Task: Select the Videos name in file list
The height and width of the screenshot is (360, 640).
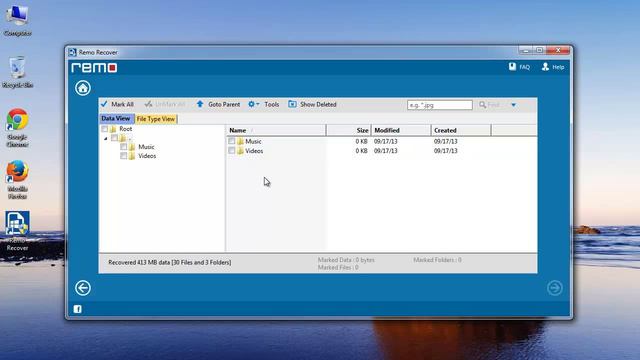Action: pos(254,151)
